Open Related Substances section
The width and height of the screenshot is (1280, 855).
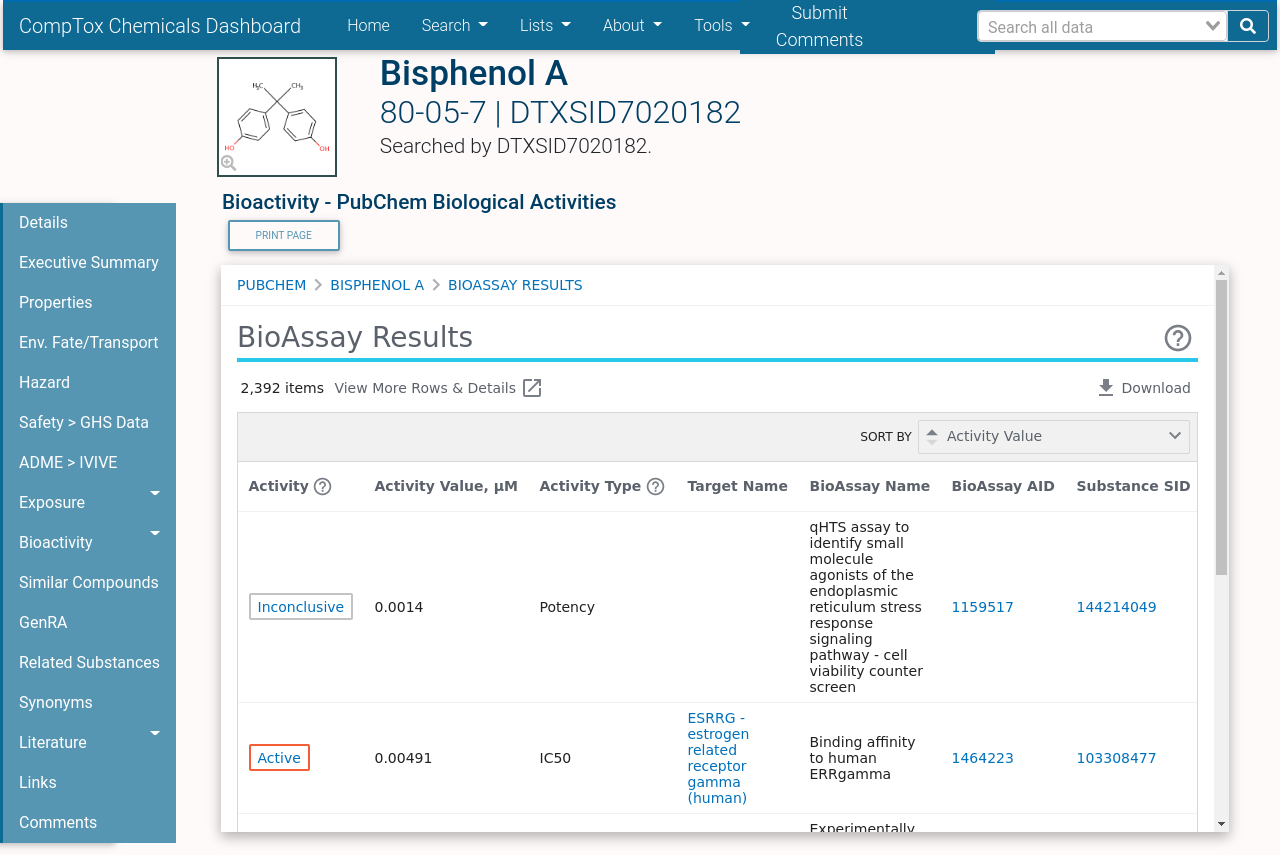click(89, 662)
